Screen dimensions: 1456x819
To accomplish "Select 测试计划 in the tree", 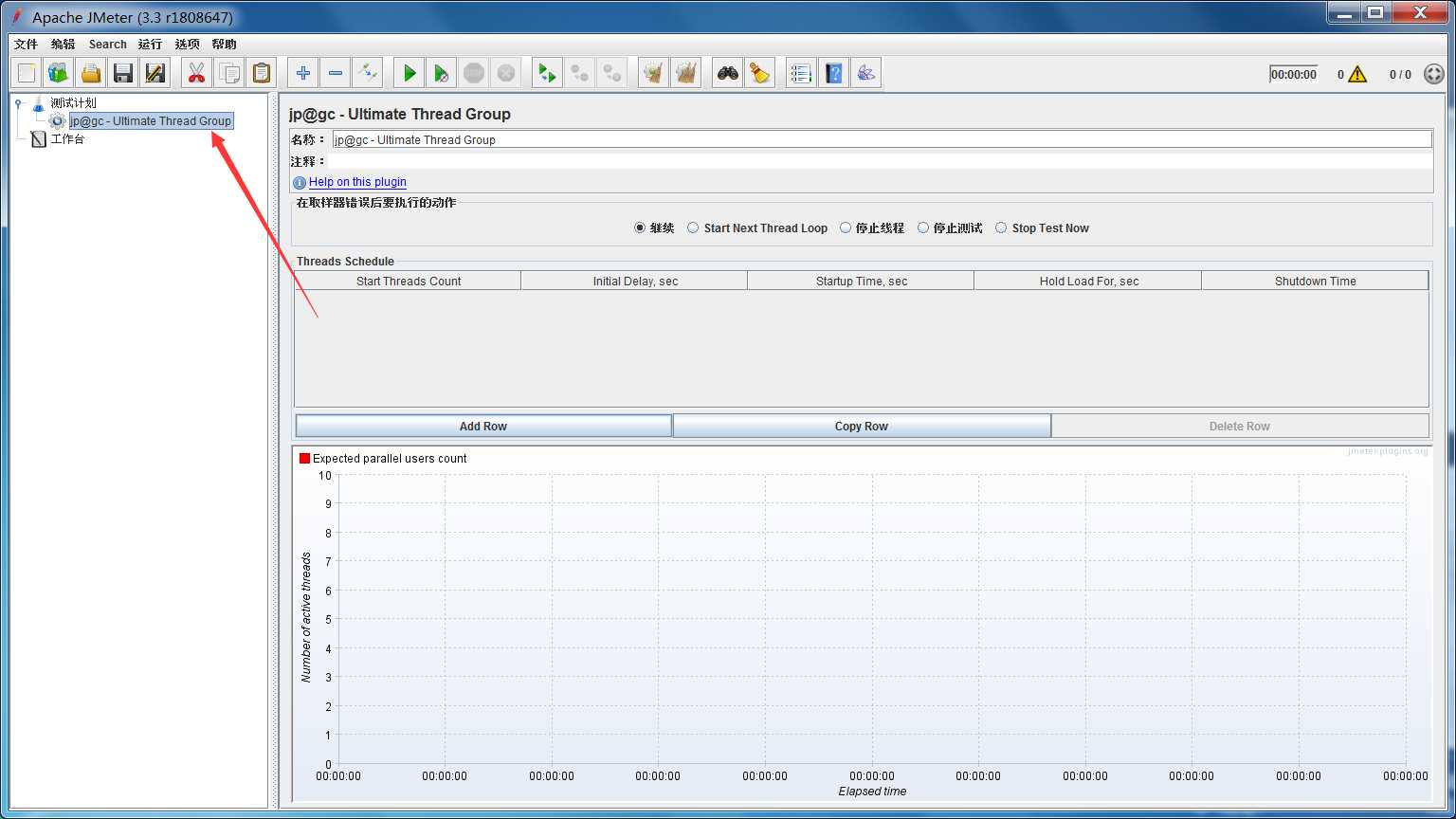I will [73, 102].
